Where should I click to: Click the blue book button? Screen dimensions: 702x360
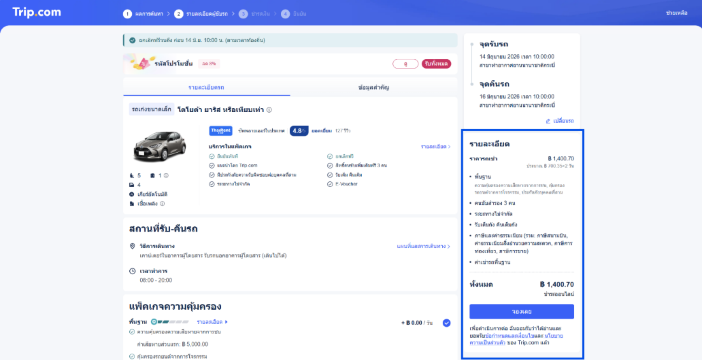click(522, 312)
